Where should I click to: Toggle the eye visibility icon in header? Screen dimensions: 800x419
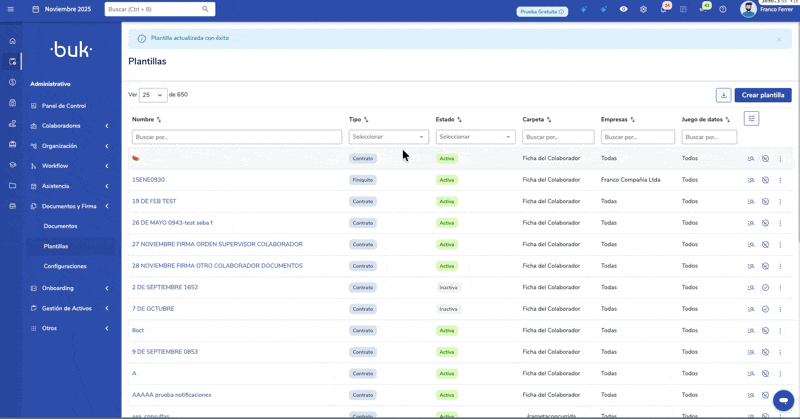[x=623, y=9]
